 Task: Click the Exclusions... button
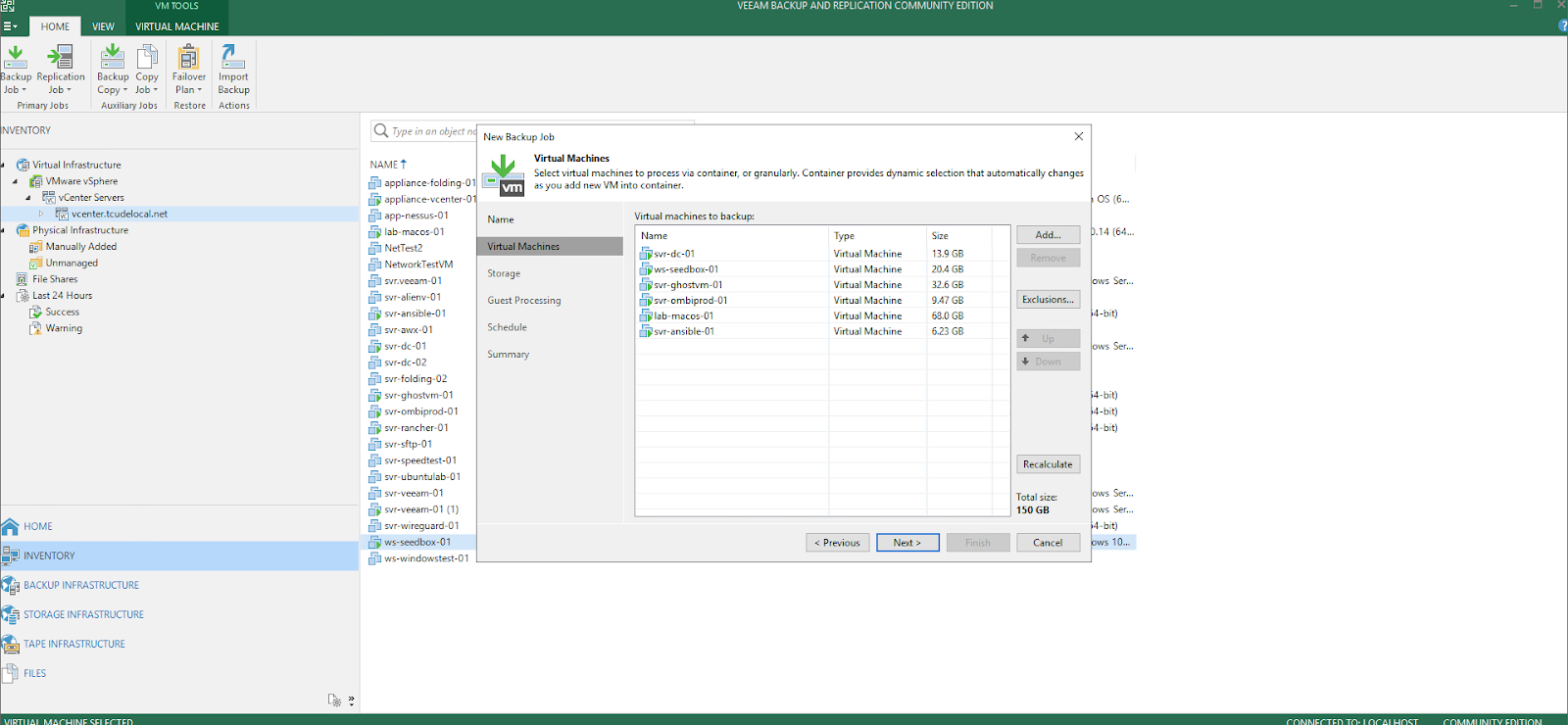click(1048, 300)
